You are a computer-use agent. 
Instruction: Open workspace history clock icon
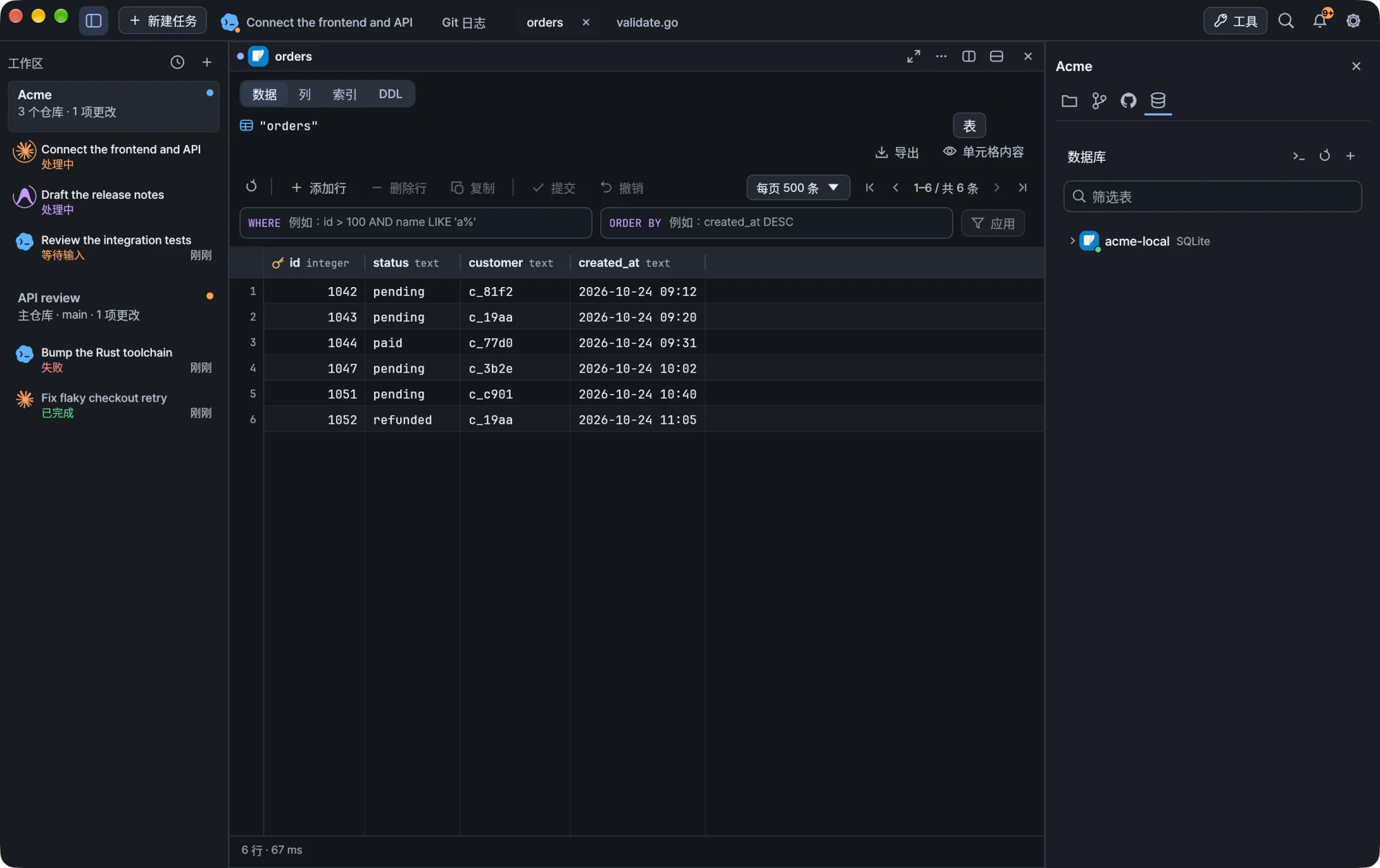pyautogui.click(x=177, y=62)
